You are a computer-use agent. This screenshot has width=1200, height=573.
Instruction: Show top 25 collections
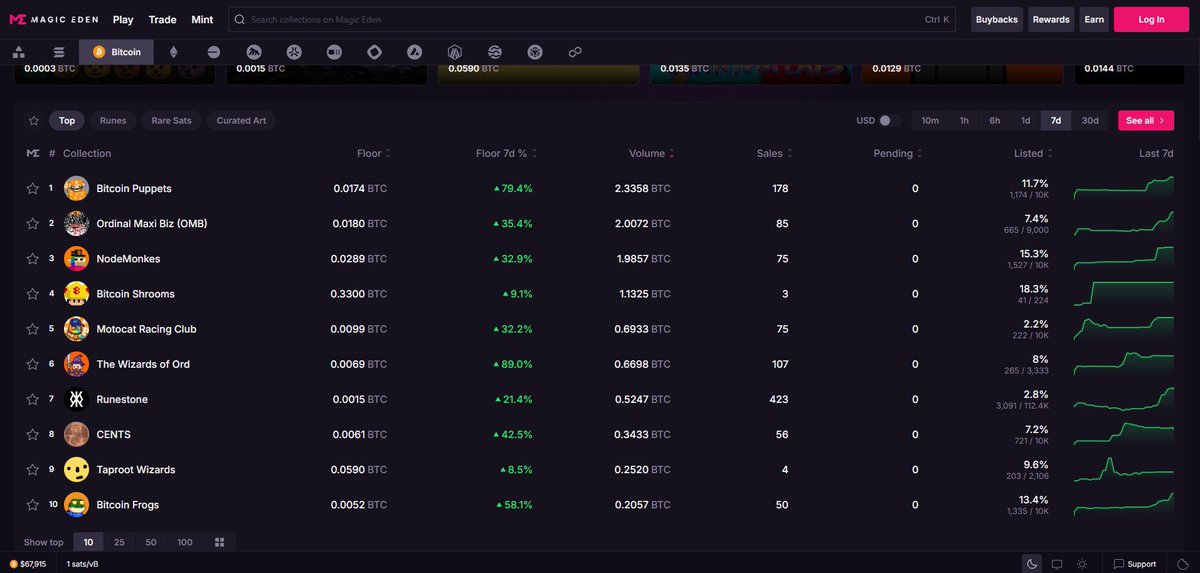click(x=119, y=542)
